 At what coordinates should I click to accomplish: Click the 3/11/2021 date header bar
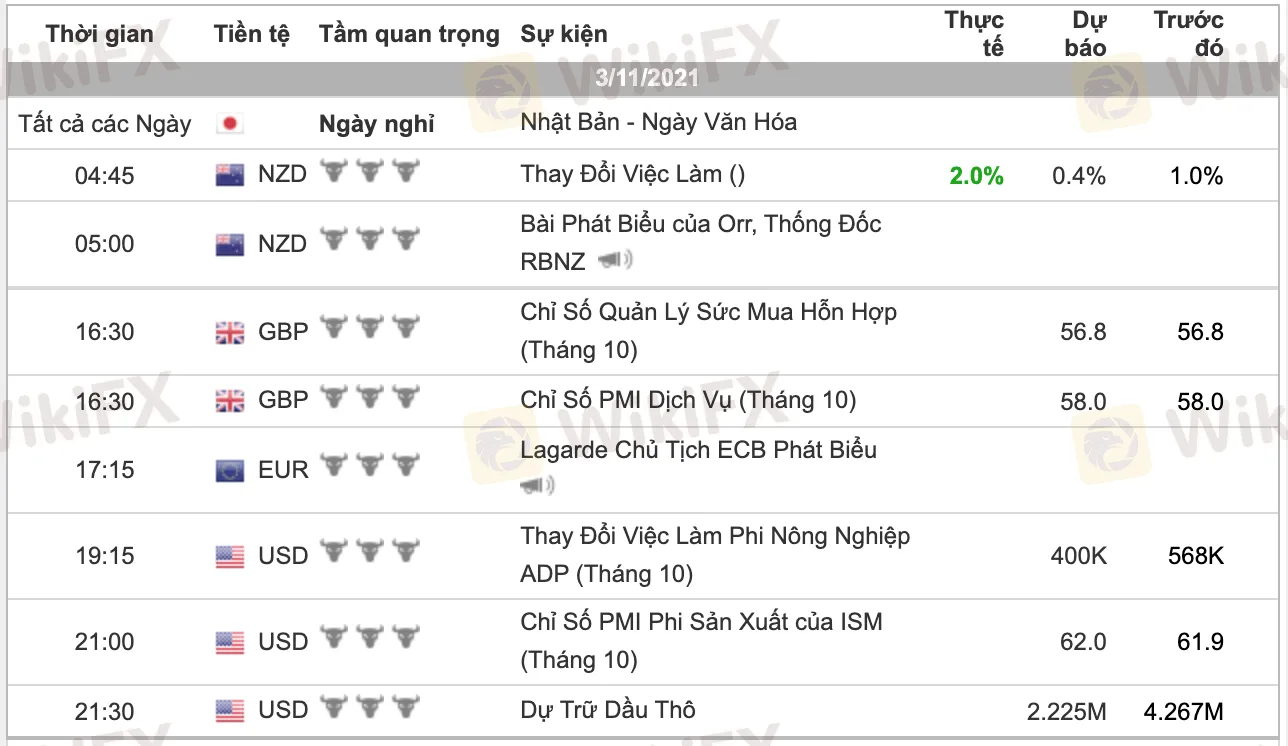[644, 77]
